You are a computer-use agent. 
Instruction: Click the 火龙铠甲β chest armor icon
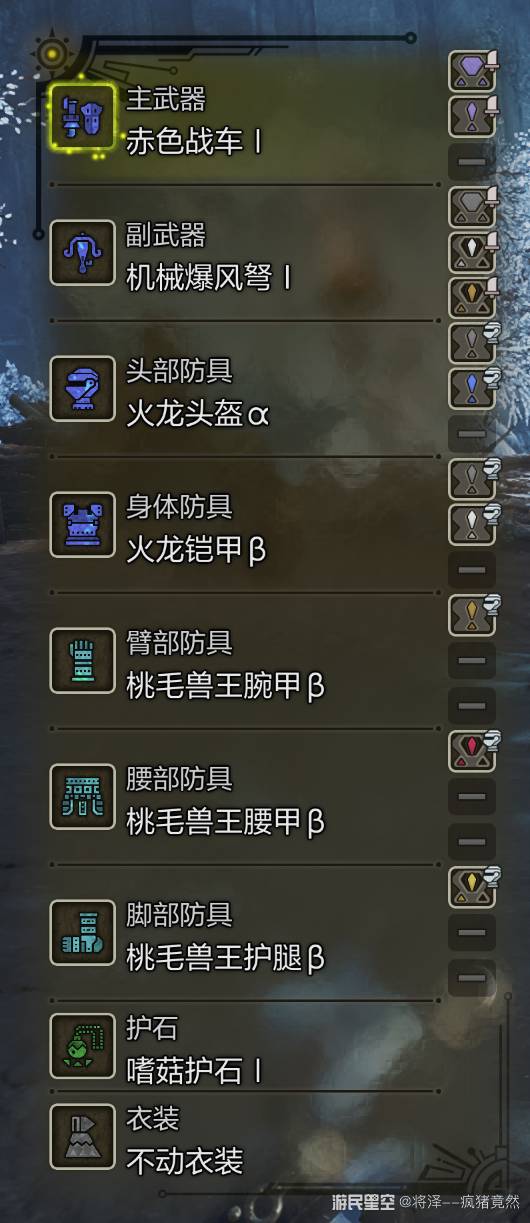[82, 525]
